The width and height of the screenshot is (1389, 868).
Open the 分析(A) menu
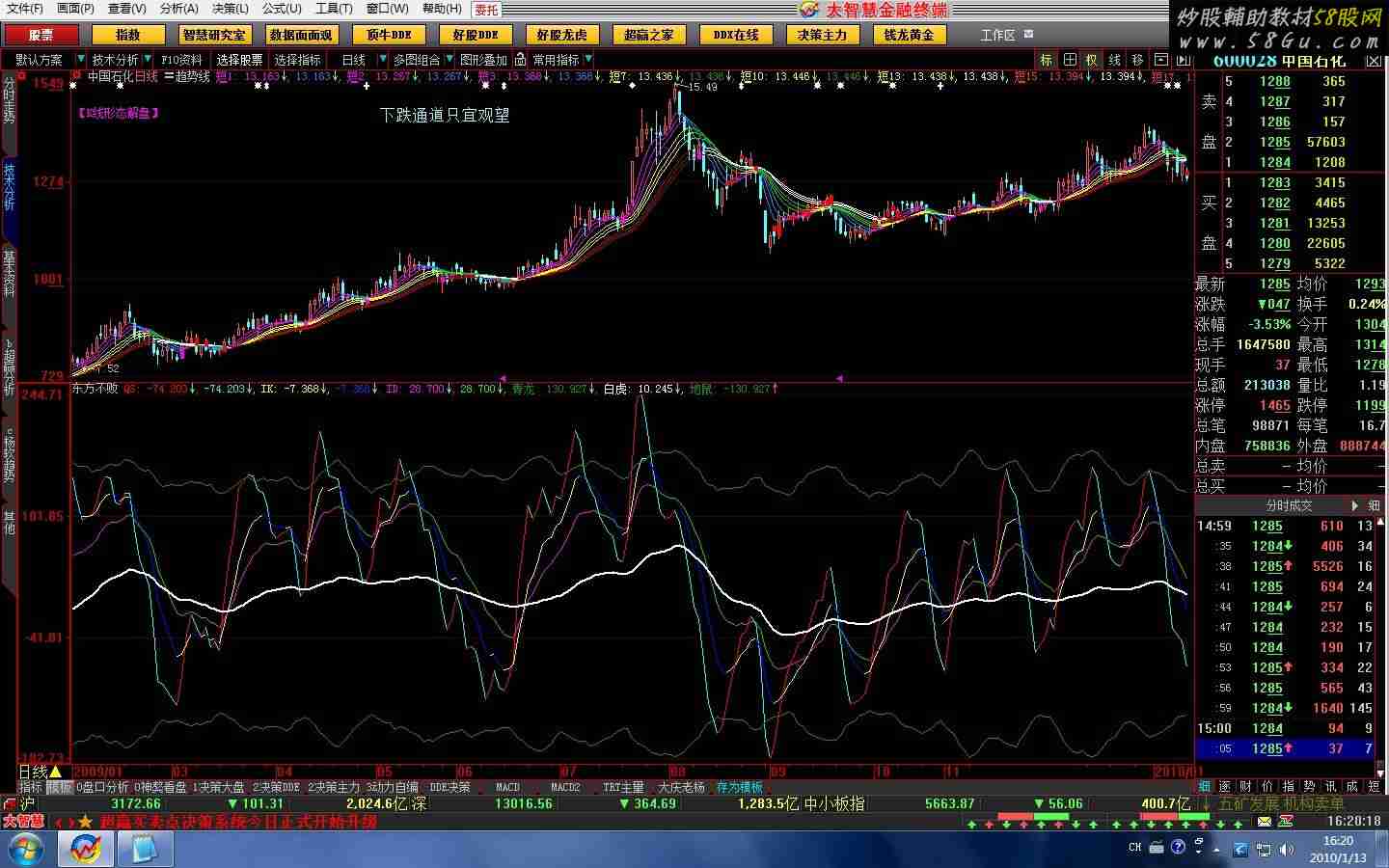point(178,9)
